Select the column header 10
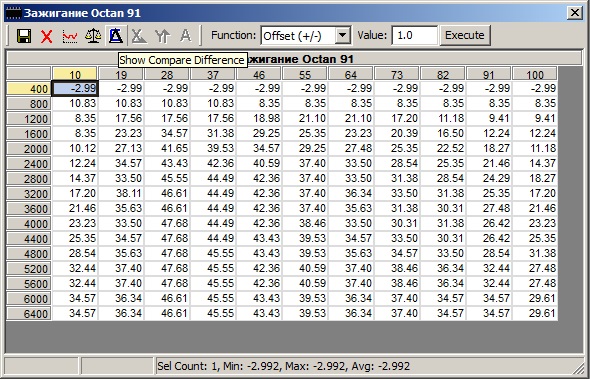Image resolution: width=590 pixels, height=380 pixels. [x=75, y=74]
